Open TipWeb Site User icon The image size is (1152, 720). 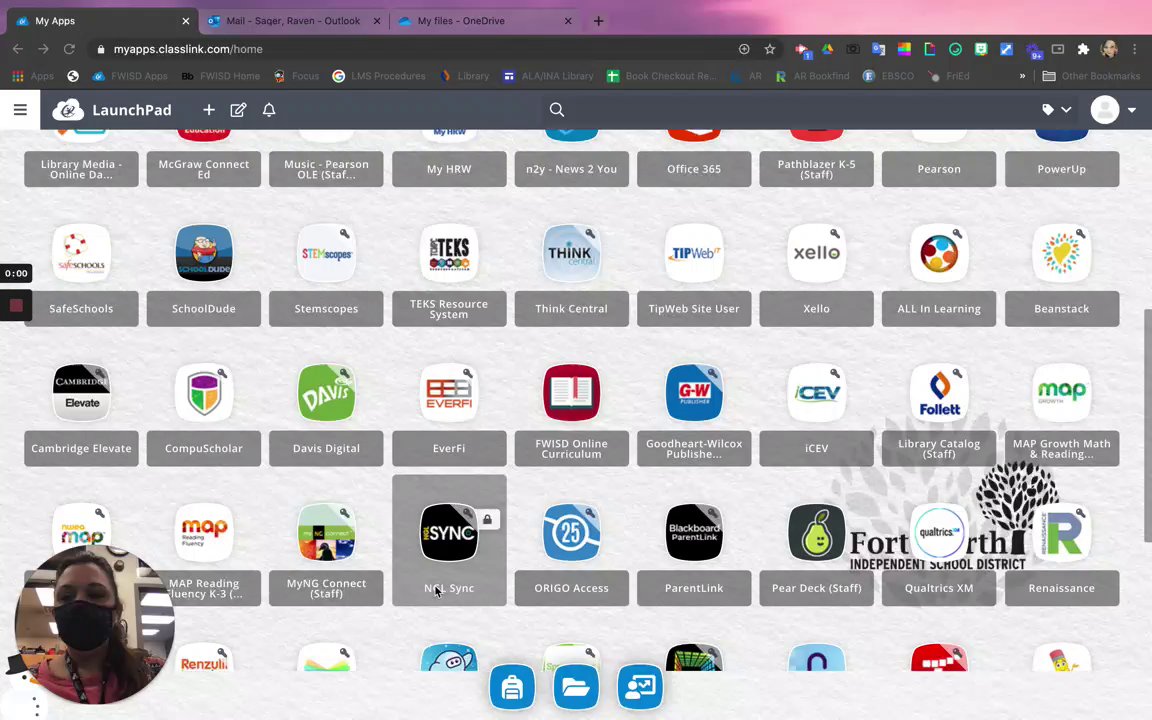(694, 253)
